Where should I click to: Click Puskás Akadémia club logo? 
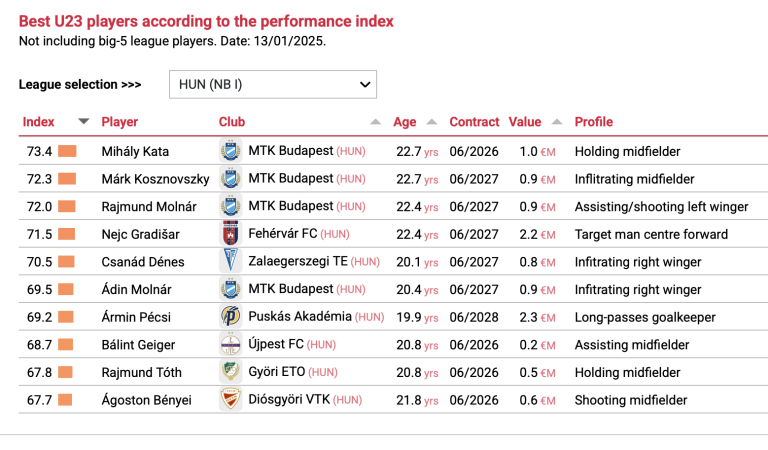230,317
